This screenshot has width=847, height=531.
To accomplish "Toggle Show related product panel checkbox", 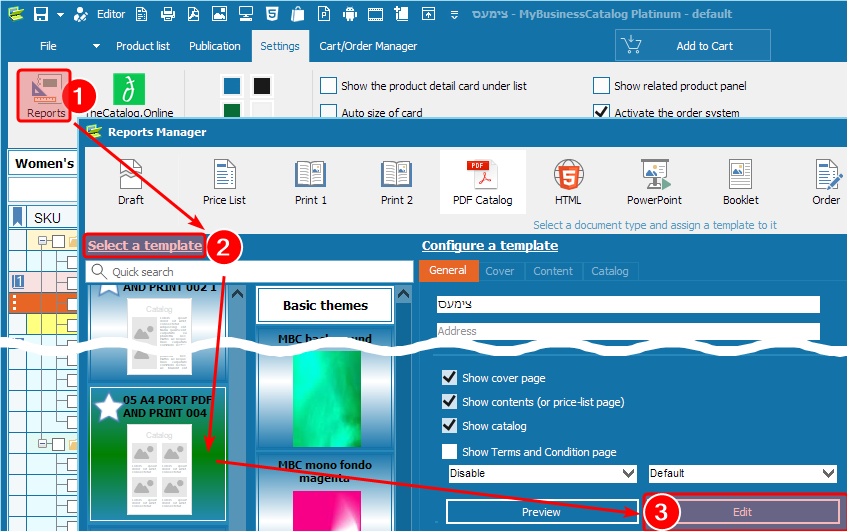I will pyautogui.click(x=601, y=86).
